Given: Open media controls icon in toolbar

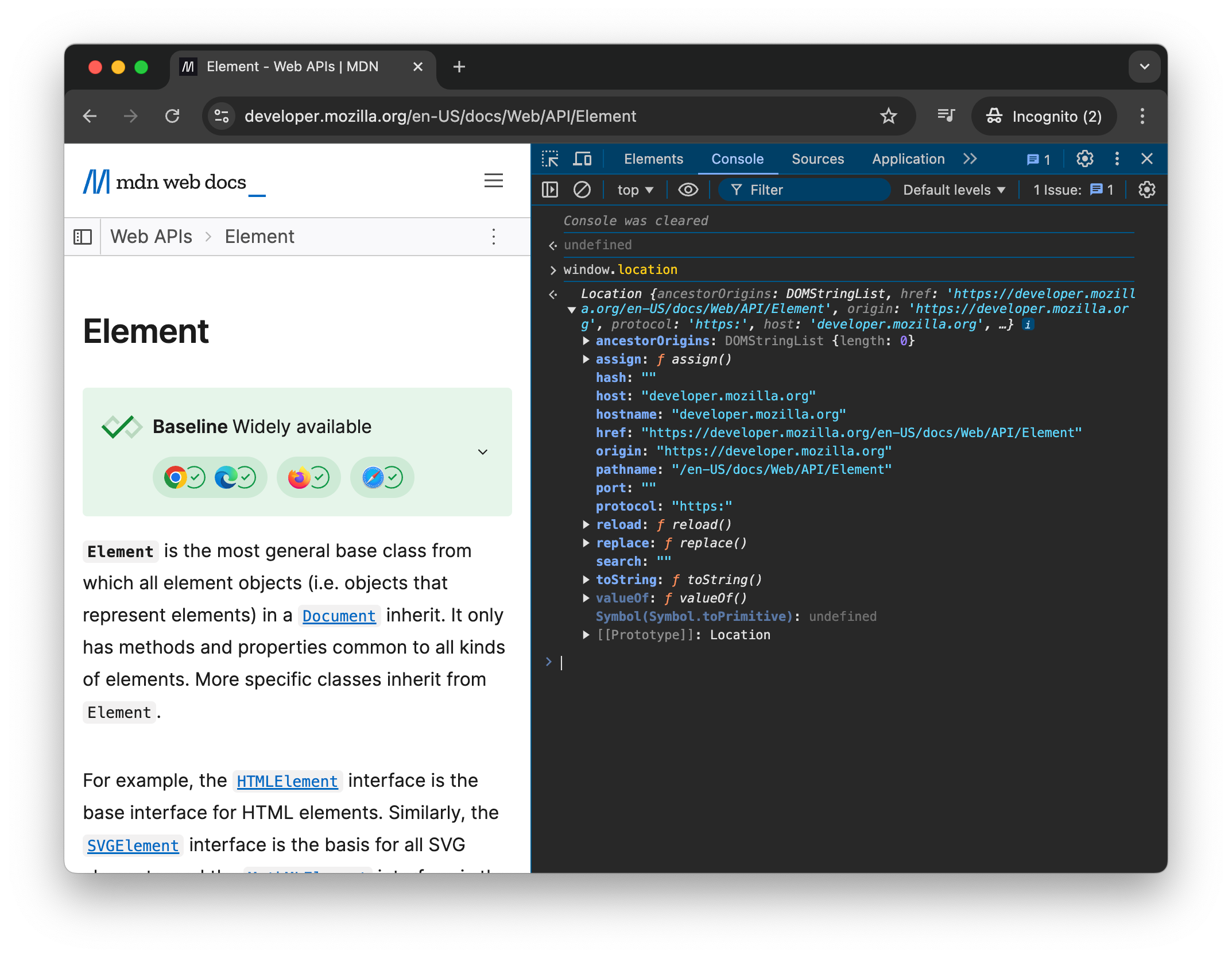Looking at the screenshot, I should 946,117.
